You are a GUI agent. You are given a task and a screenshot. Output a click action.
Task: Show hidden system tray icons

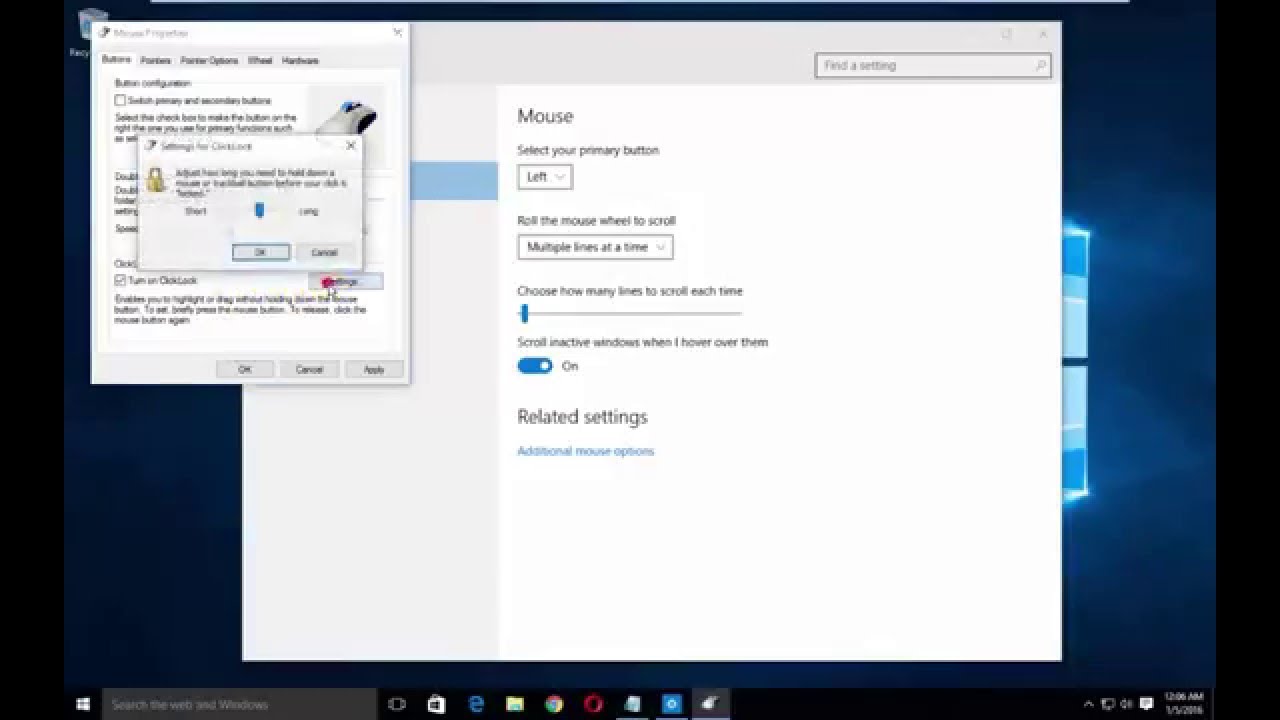click(1088, 704)
